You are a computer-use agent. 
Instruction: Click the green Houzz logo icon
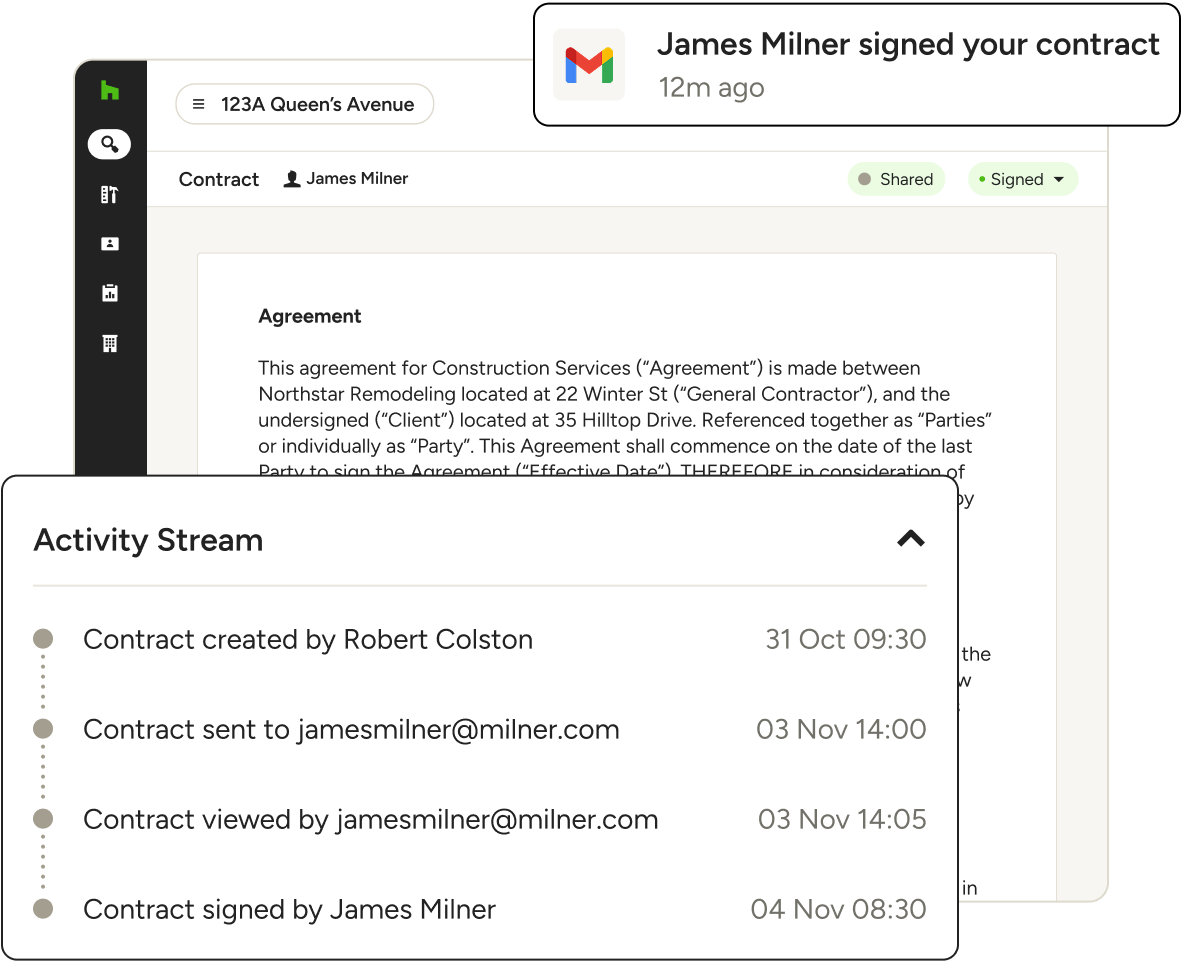coord(110,91)
